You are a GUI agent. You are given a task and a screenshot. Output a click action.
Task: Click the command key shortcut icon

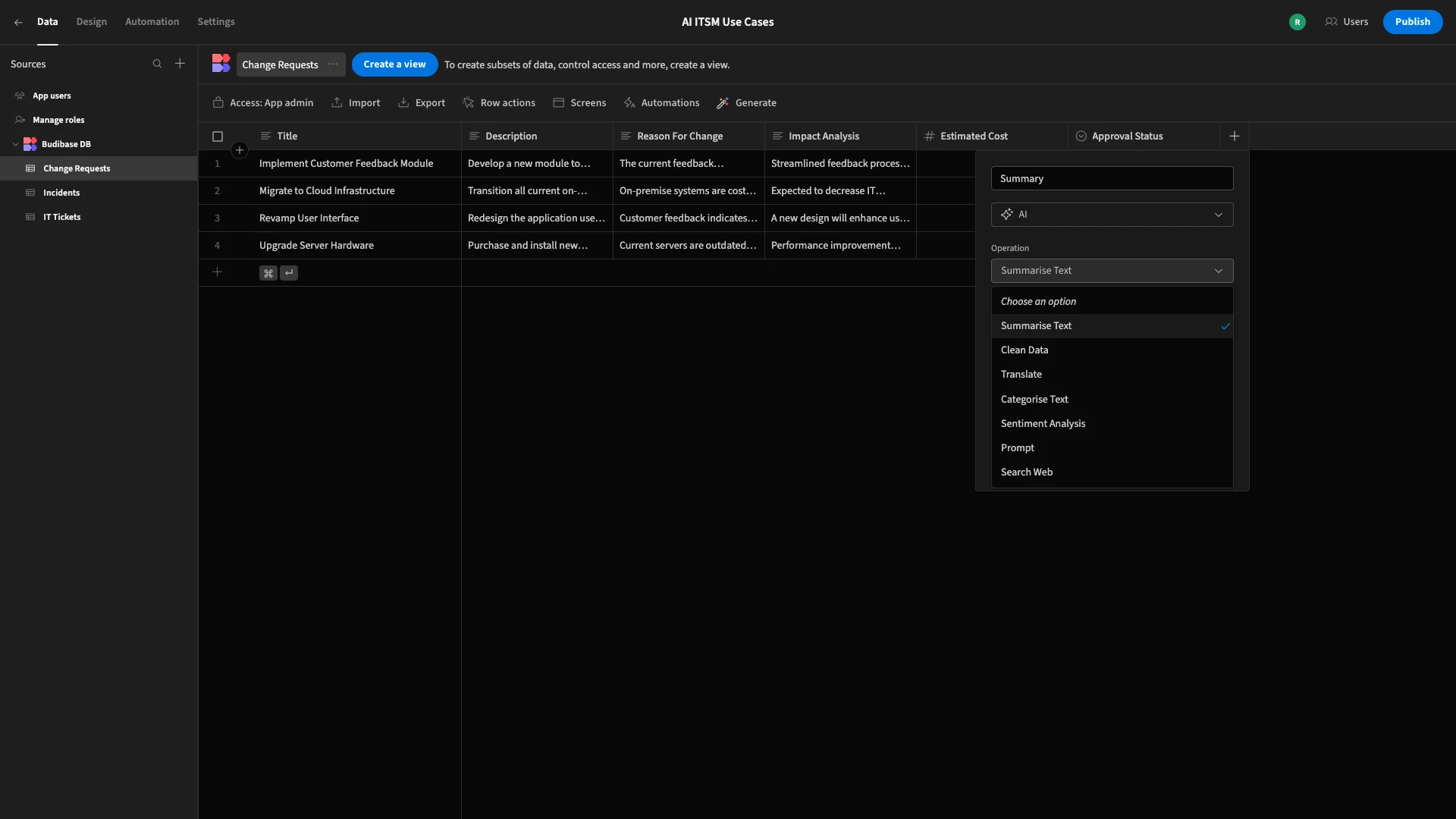click(x=268, y=273)
